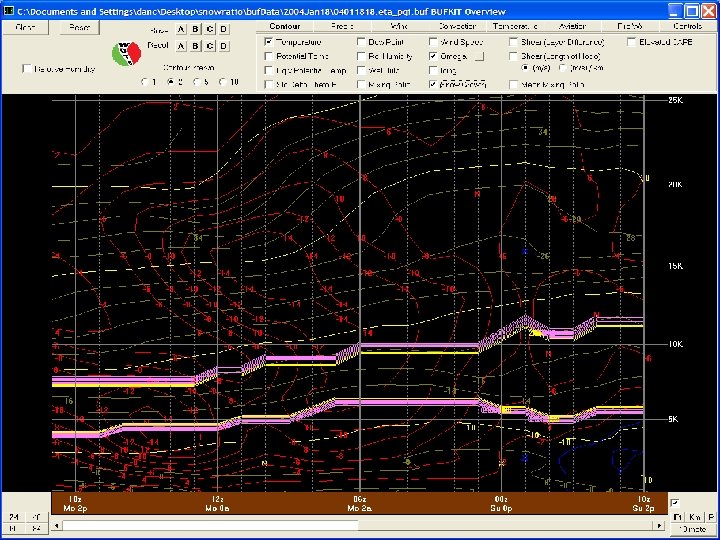Save current view to slot A
Image resolution: width=720 pixels, height=540 pixels.
pos(181,29)
